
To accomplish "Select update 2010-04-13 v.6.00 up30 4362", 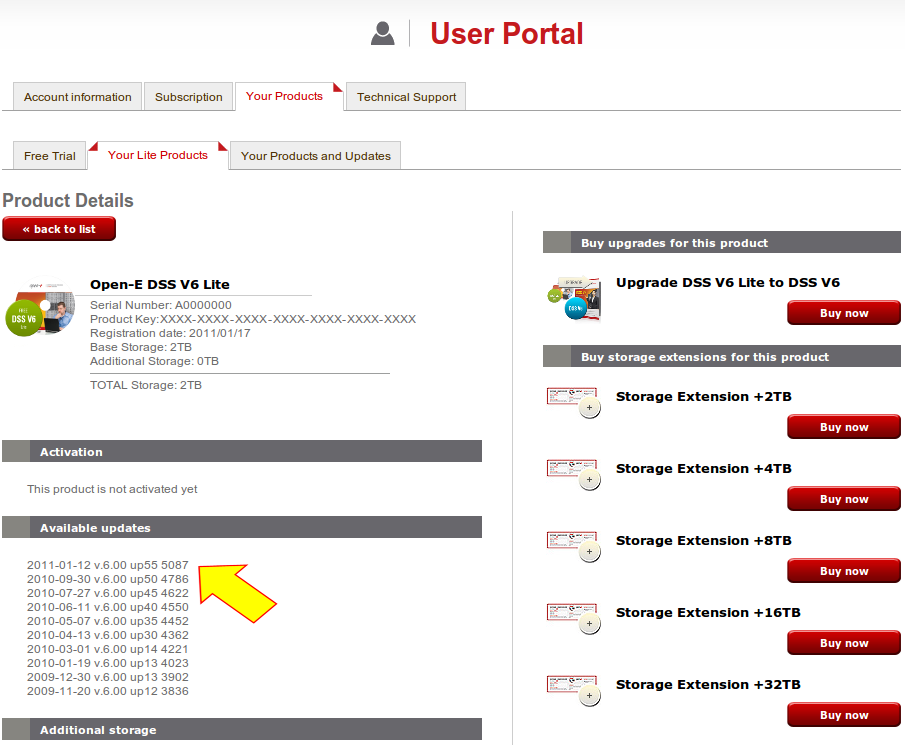I will [107, 635].
